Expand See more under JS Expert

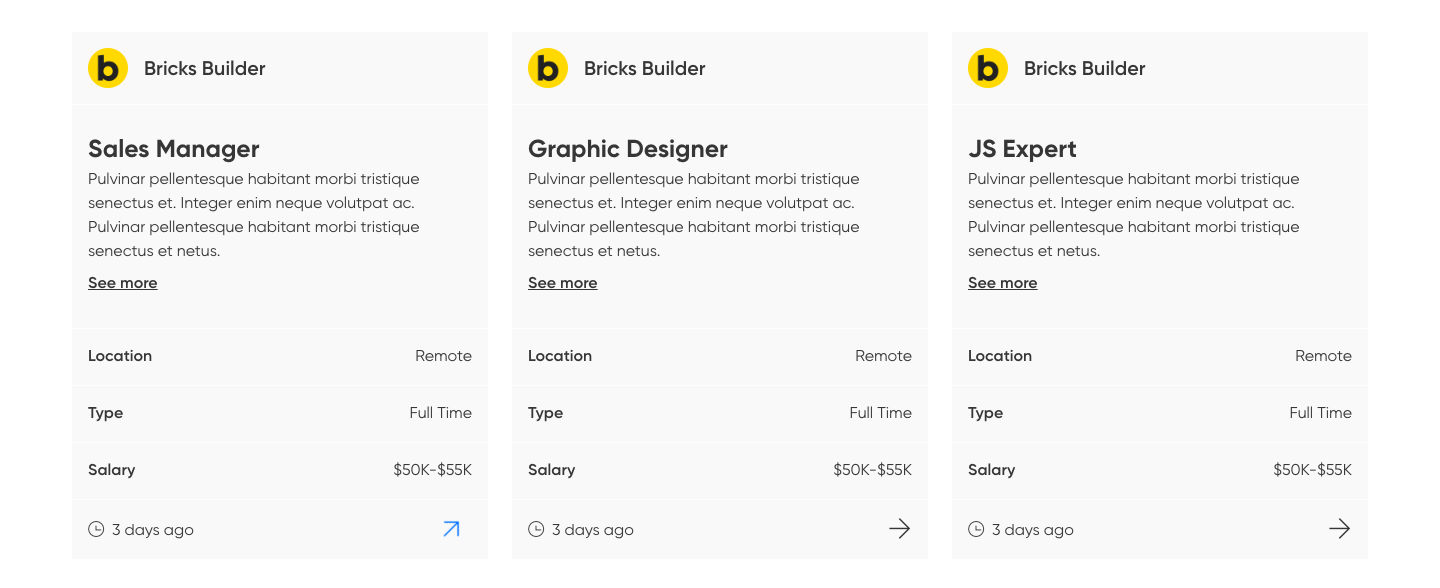point(1002,283)
